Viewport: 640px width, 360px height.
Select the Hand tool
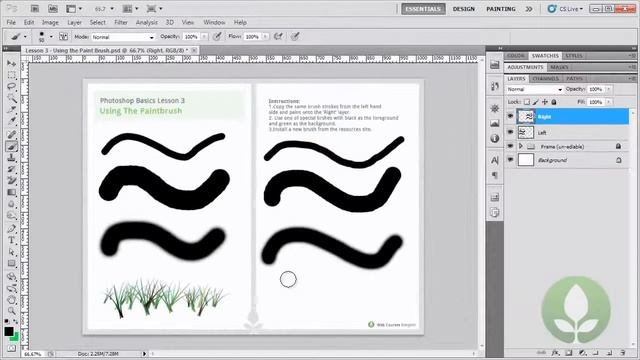click(11, 300)
